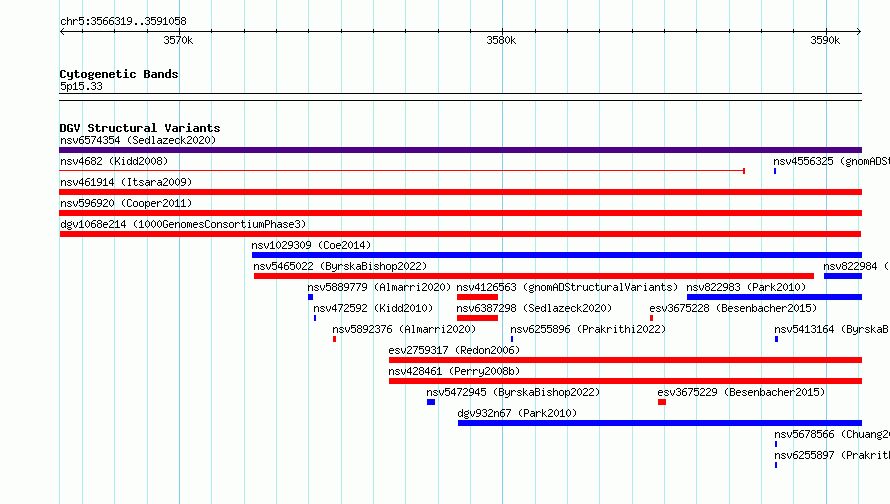This screenshot has height=504, width=890.
Task: Select the red nsv5465022 variant bar
Action: pos(534,276)
